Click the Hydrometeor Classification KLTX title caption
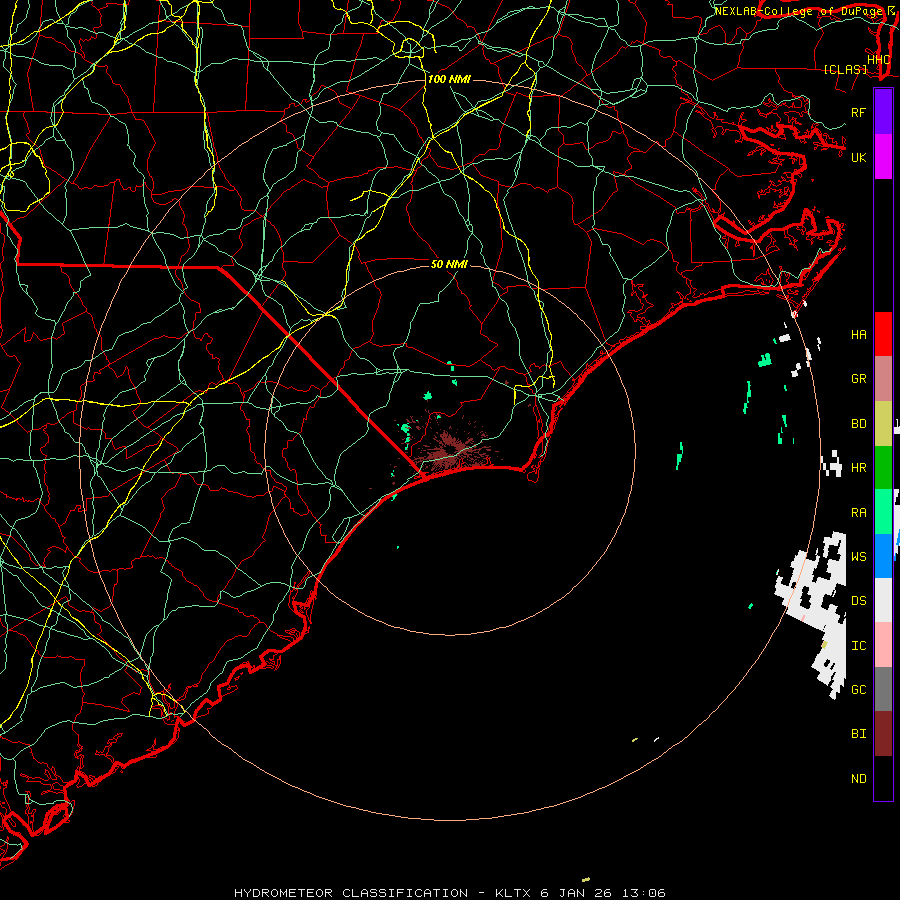The image size is (900, 900). [x=449, y=893]
